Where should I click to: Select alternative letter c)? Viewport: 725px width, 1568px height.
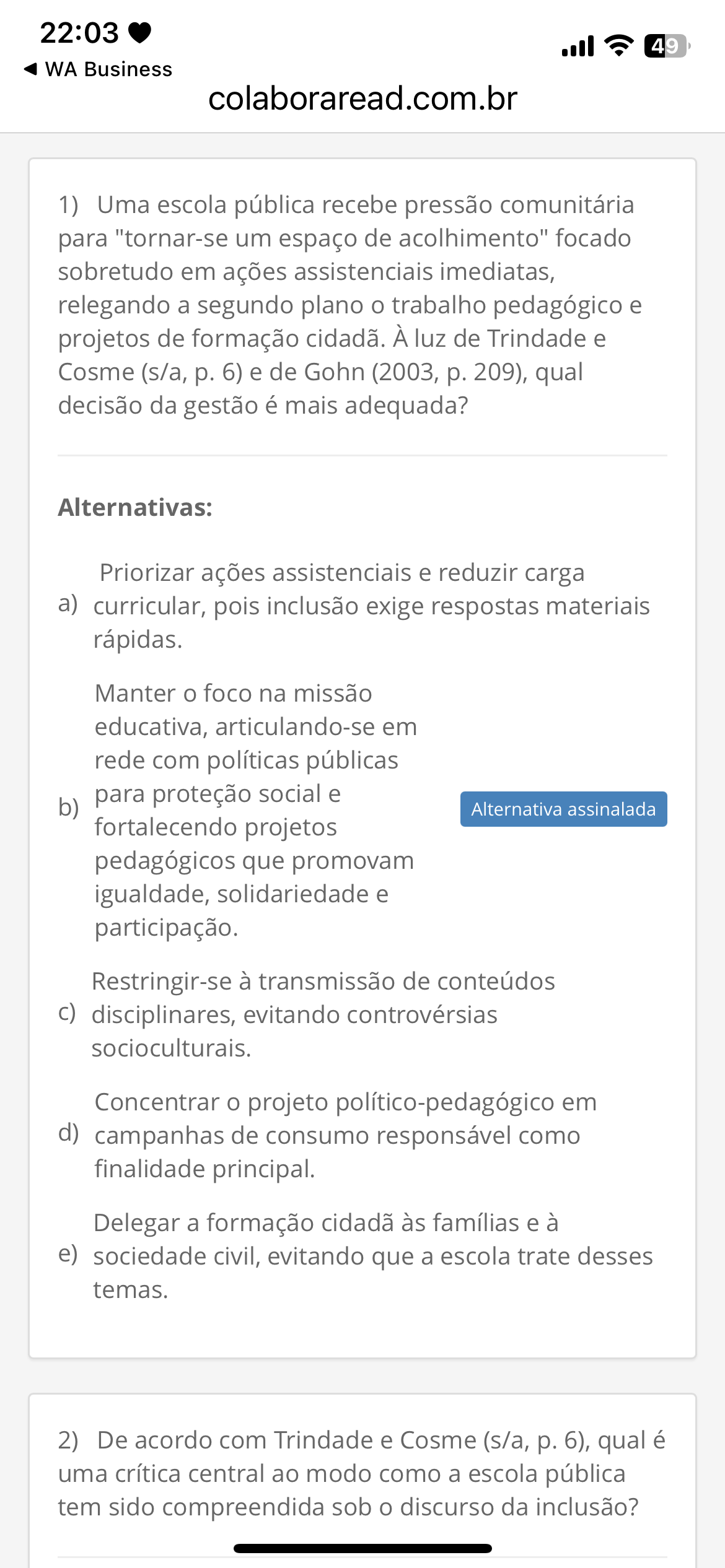(x=67, y=1012)
